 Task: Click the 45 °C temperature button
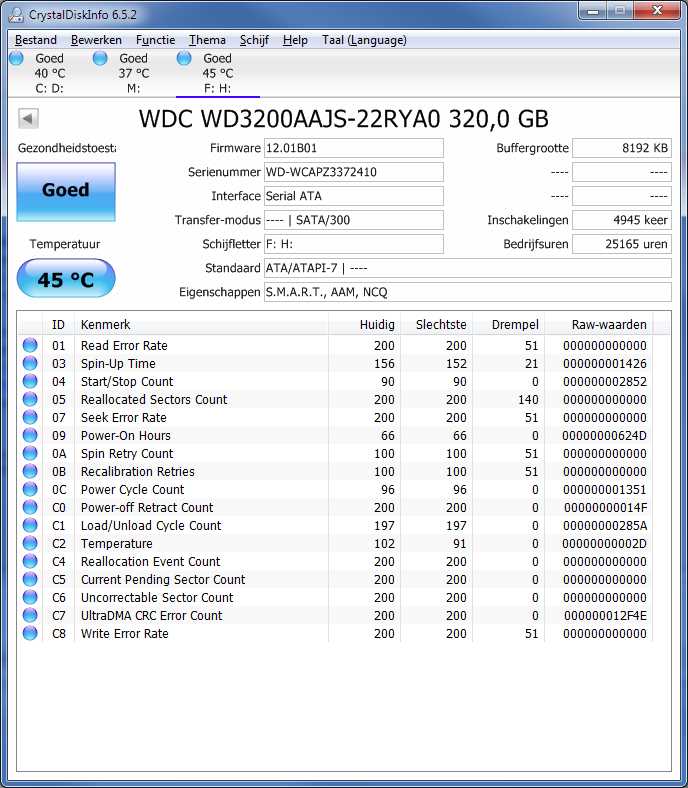tap(66, 278)
